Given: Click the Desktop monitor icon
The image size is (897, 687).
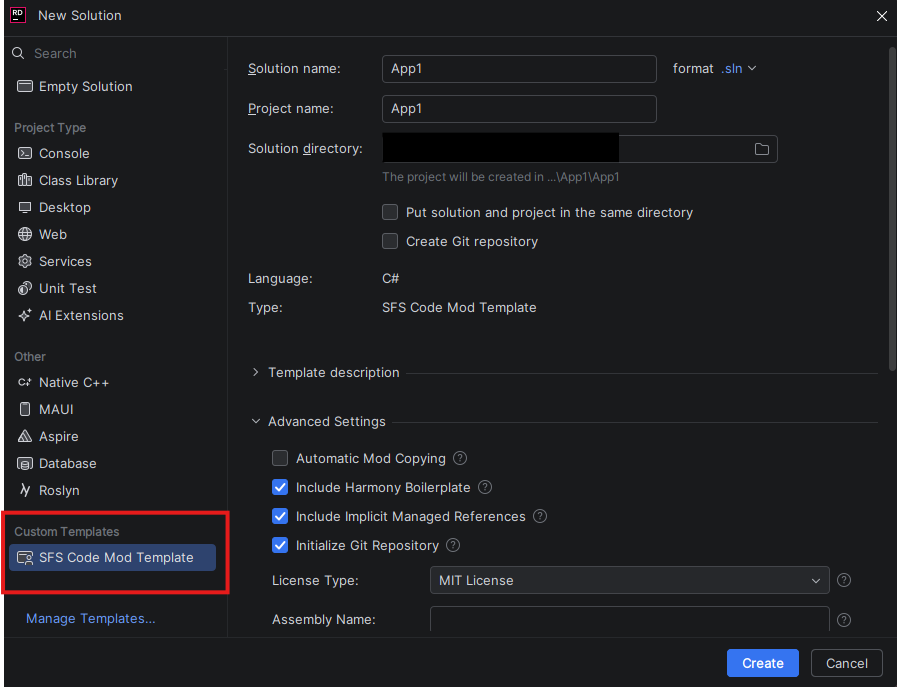Looking at the screenshot, I should 25,207.
